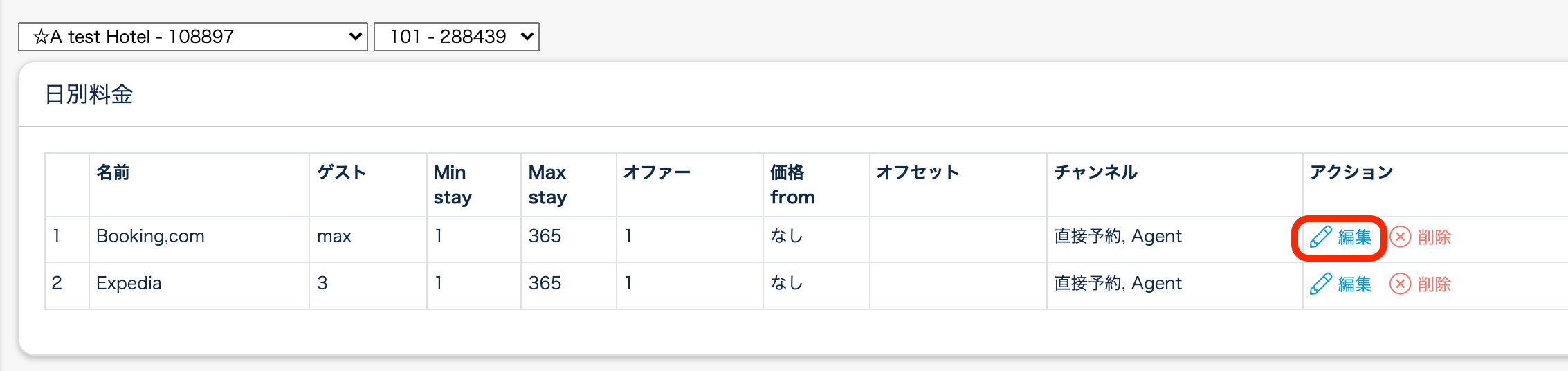Image resolution: width=1568 pixels, height=371 pixels.
Task: Click the 編集 link in the Booking.com row
Action: tap(1354, 237)
